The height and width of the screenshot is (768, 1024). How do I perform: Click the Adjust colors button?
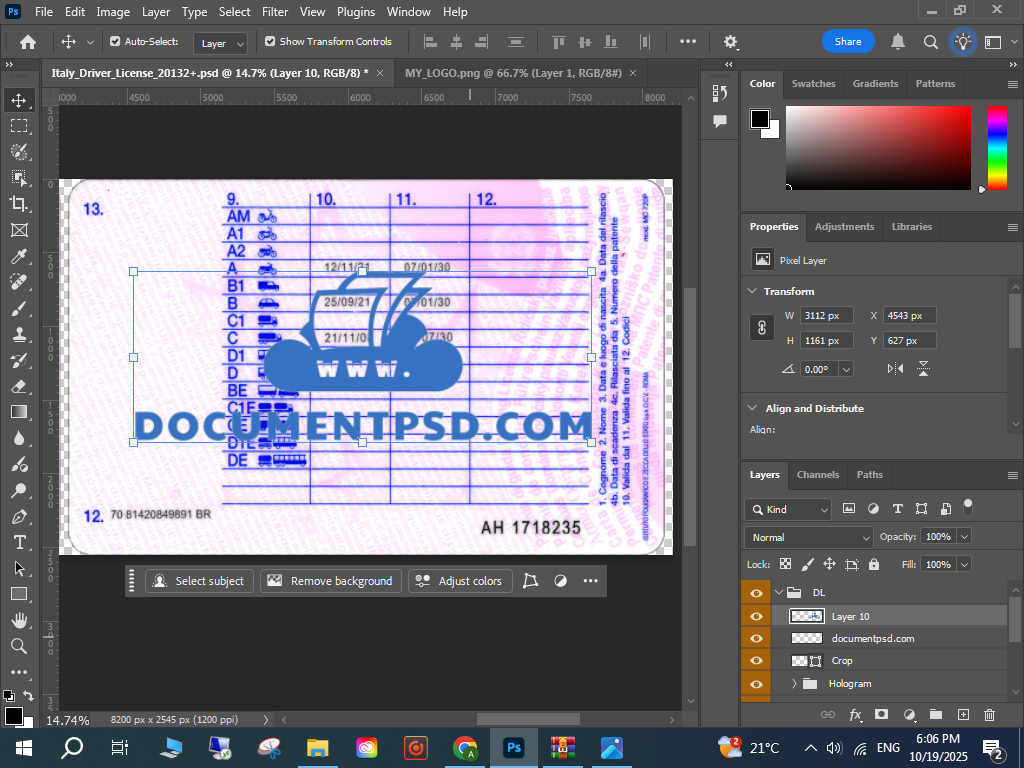[x=460, y=581]
